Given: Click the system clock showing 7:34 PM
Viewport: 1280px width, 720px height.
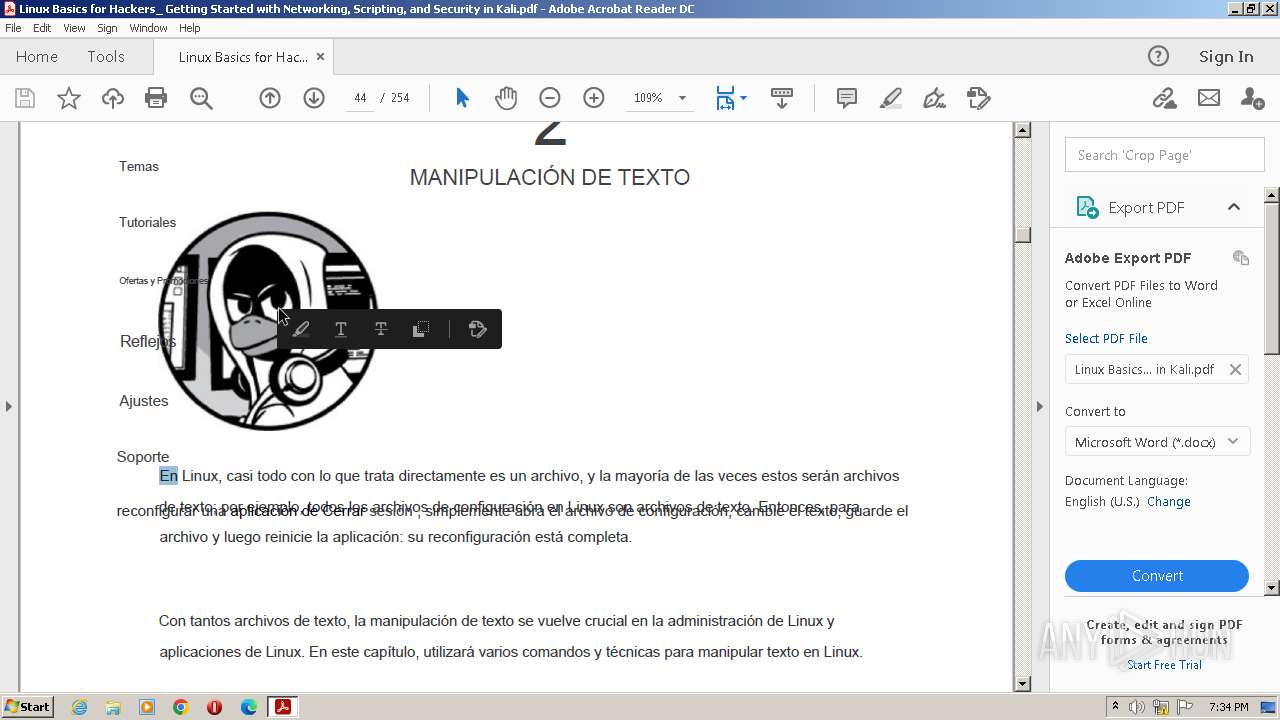Looking at the screenshot, I should tap(1228, 707).
